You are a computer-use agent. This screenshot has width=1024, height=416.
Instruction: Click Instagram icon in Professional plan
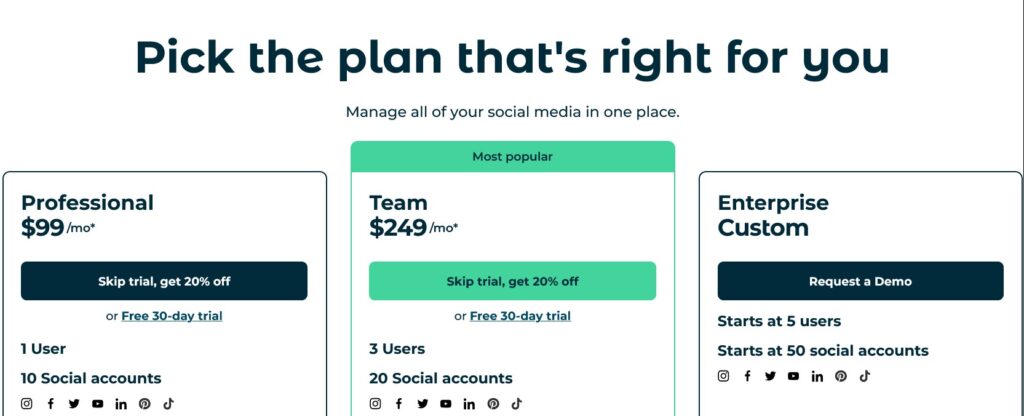[x=27, y=404]
